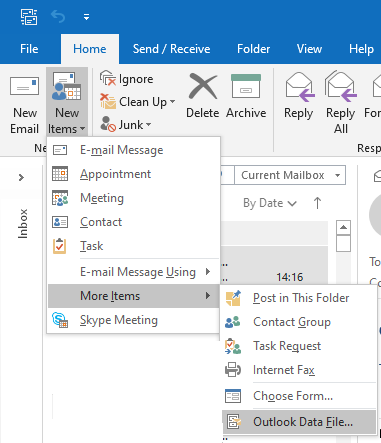The image size is (381, 443).
Task: Switch to the View tab
Action: [x=309, y=49]
